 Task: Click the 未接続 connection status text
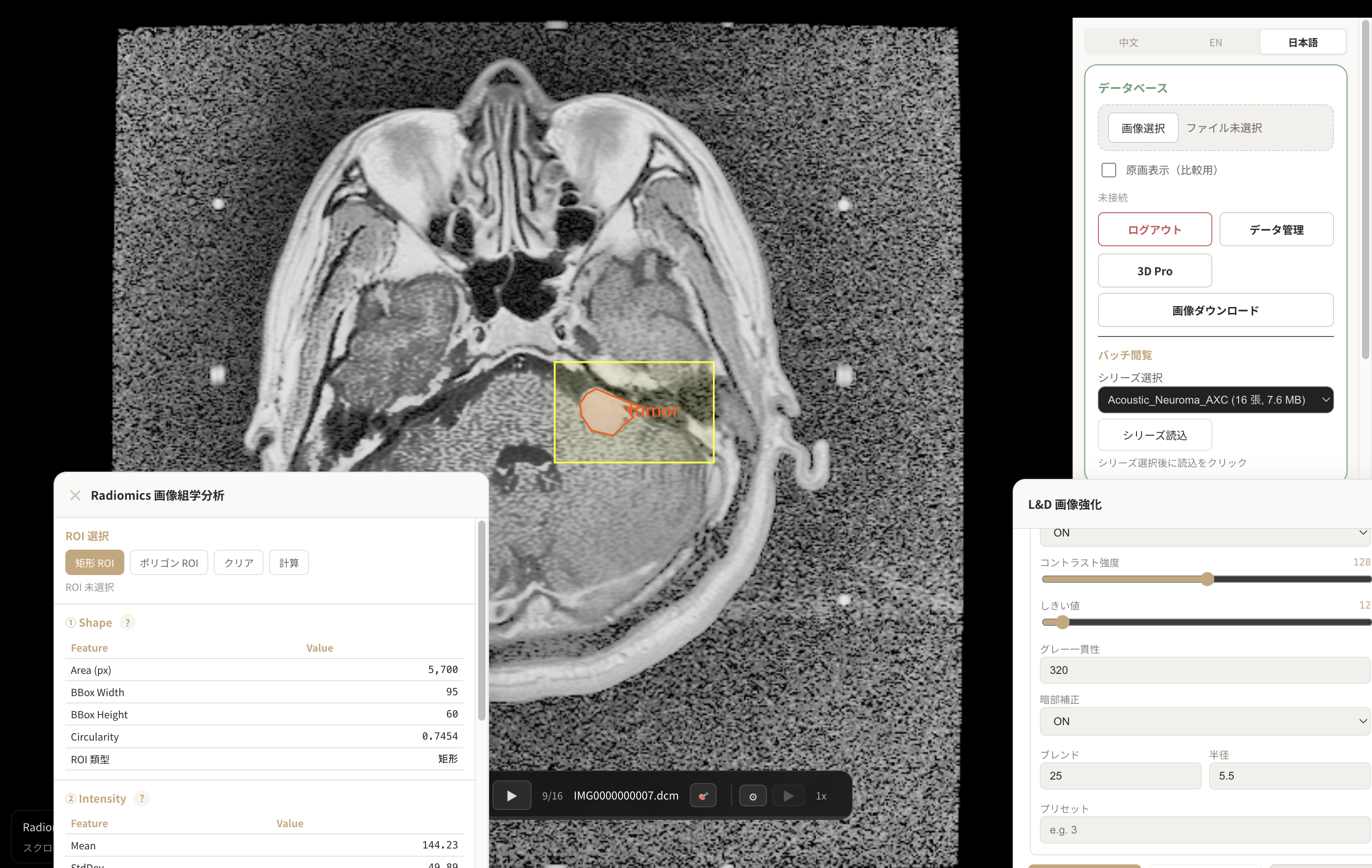coord(1112,198)
